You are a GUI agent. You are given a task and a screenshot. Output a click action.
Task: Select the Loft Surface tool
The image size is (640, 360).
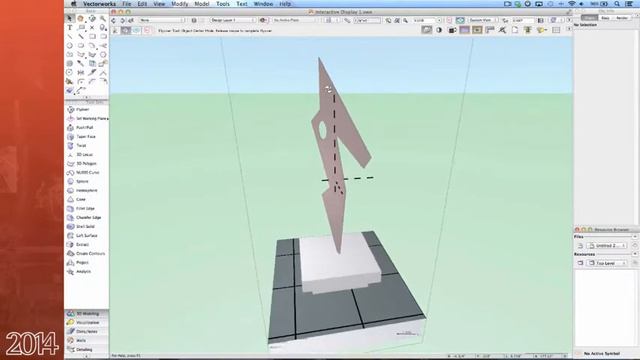87,235
